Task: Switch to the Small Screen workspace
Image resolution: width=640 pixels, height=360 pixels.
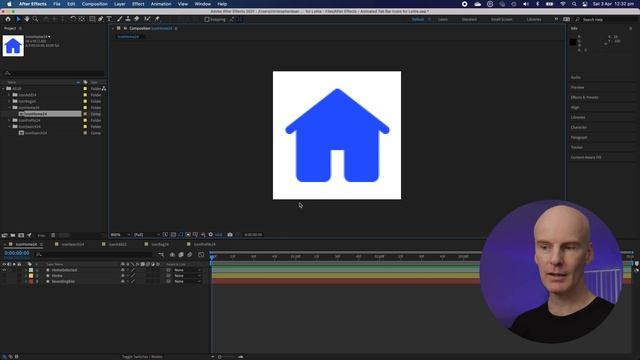Action: (501, 20)
